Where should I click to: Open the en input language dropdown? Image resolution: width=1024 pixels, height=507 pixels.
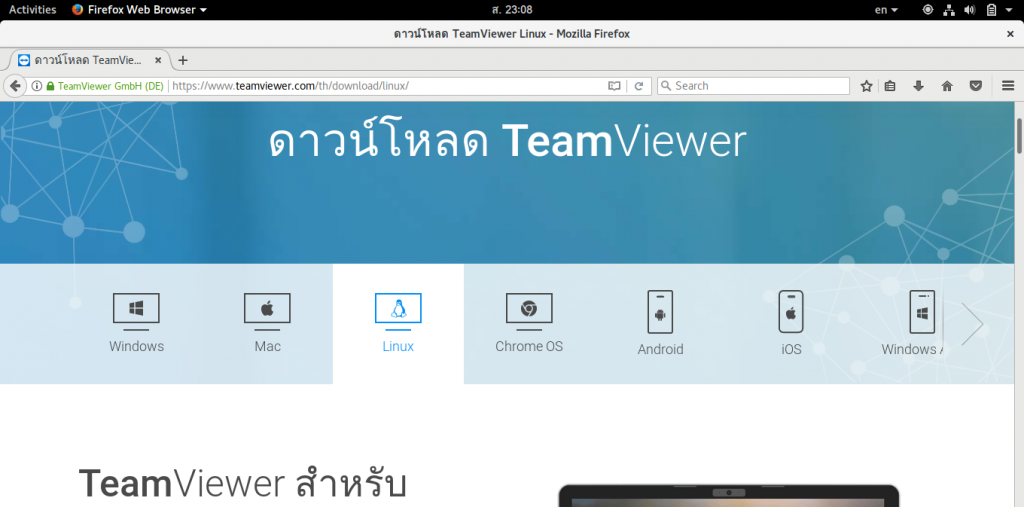(x=886, y=10)
